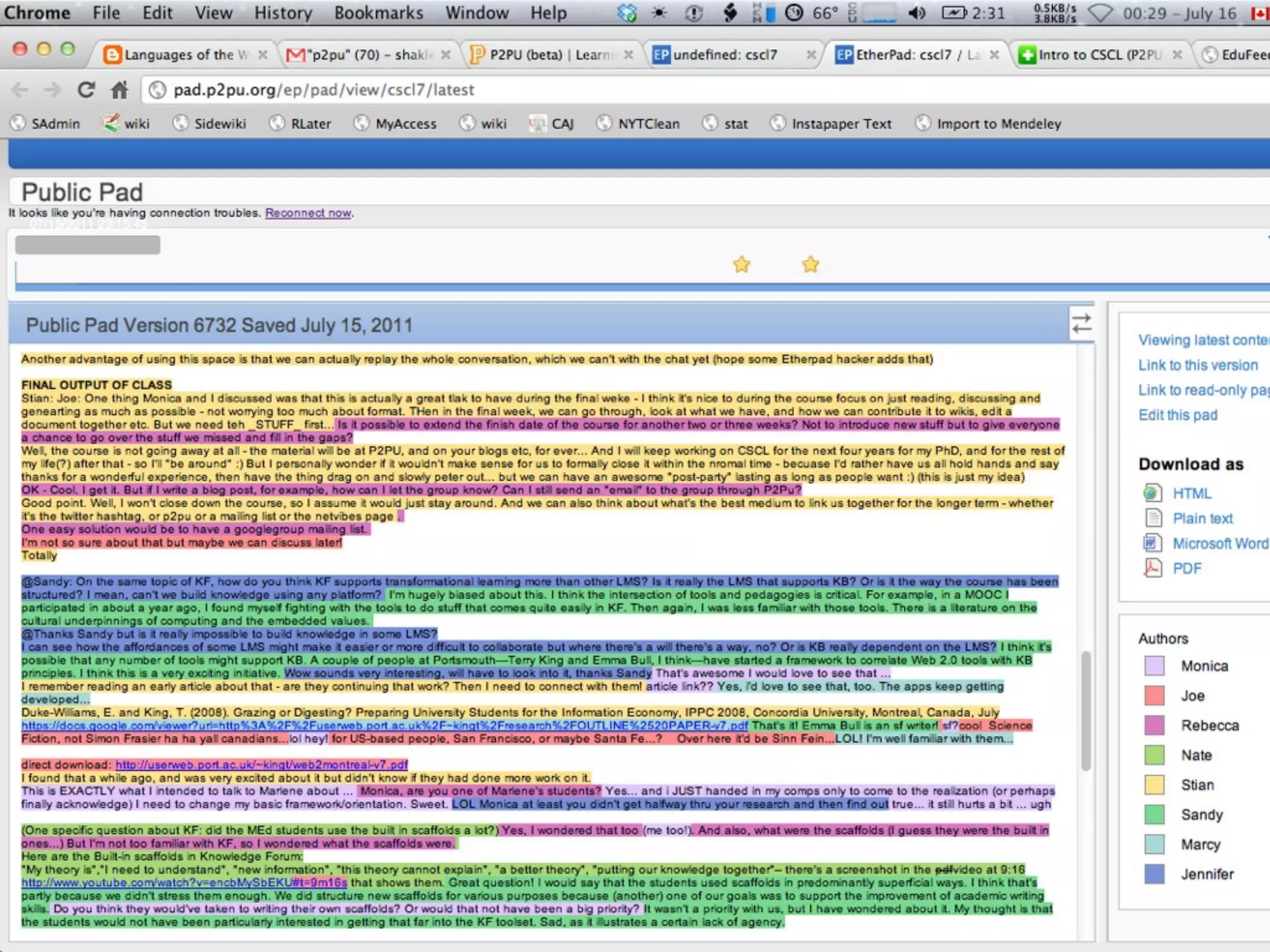Click Edit this pad link
Screen dimensions: 1270x952
(1178, 415)
